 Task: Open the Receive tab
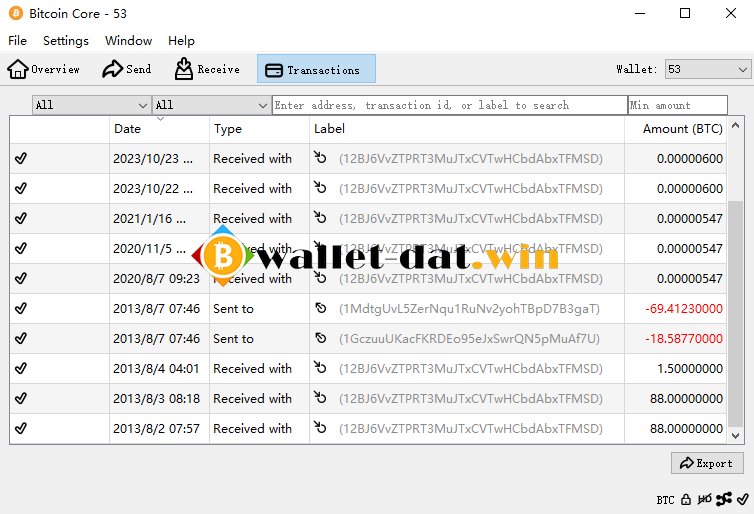[207, 69]
